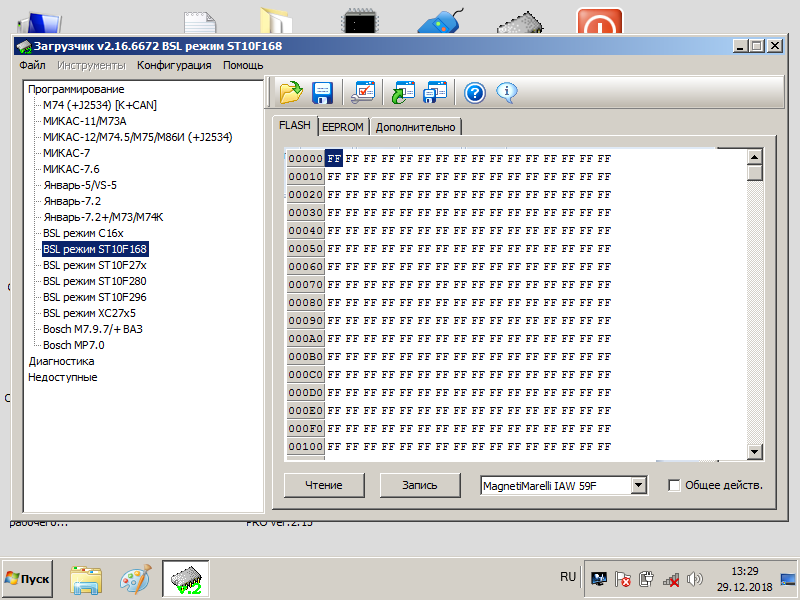Open help via blue question mark icon
Image resolution: width=800 pixels, height=600 pixels.
[x=475, y=93]
